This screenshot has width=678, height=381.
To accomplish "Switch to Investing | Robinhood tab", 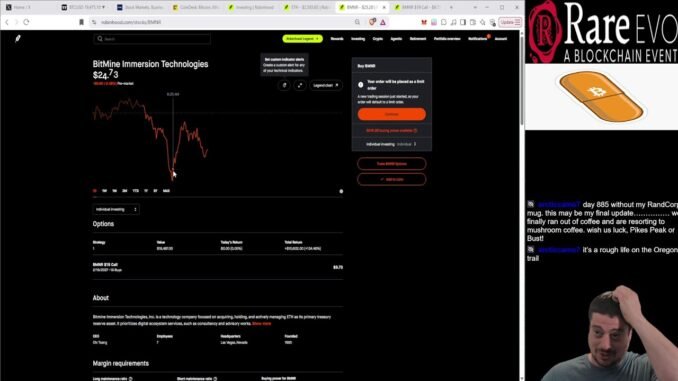I will 253,7.
